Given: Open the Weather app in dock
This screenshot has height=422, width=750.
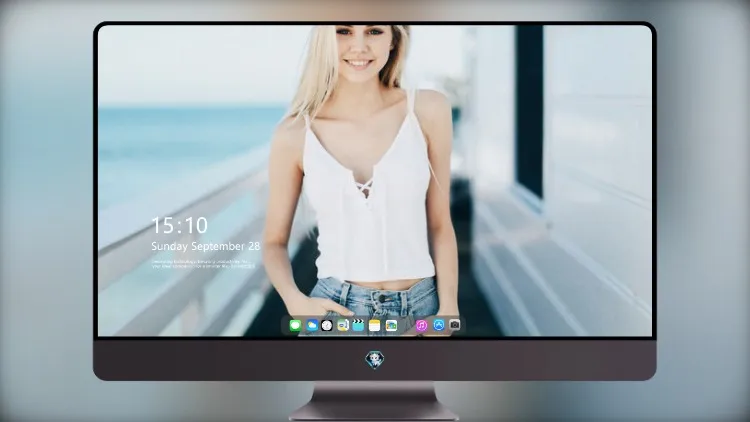Looking at the screenshot, I should click(x=312, y=325).
